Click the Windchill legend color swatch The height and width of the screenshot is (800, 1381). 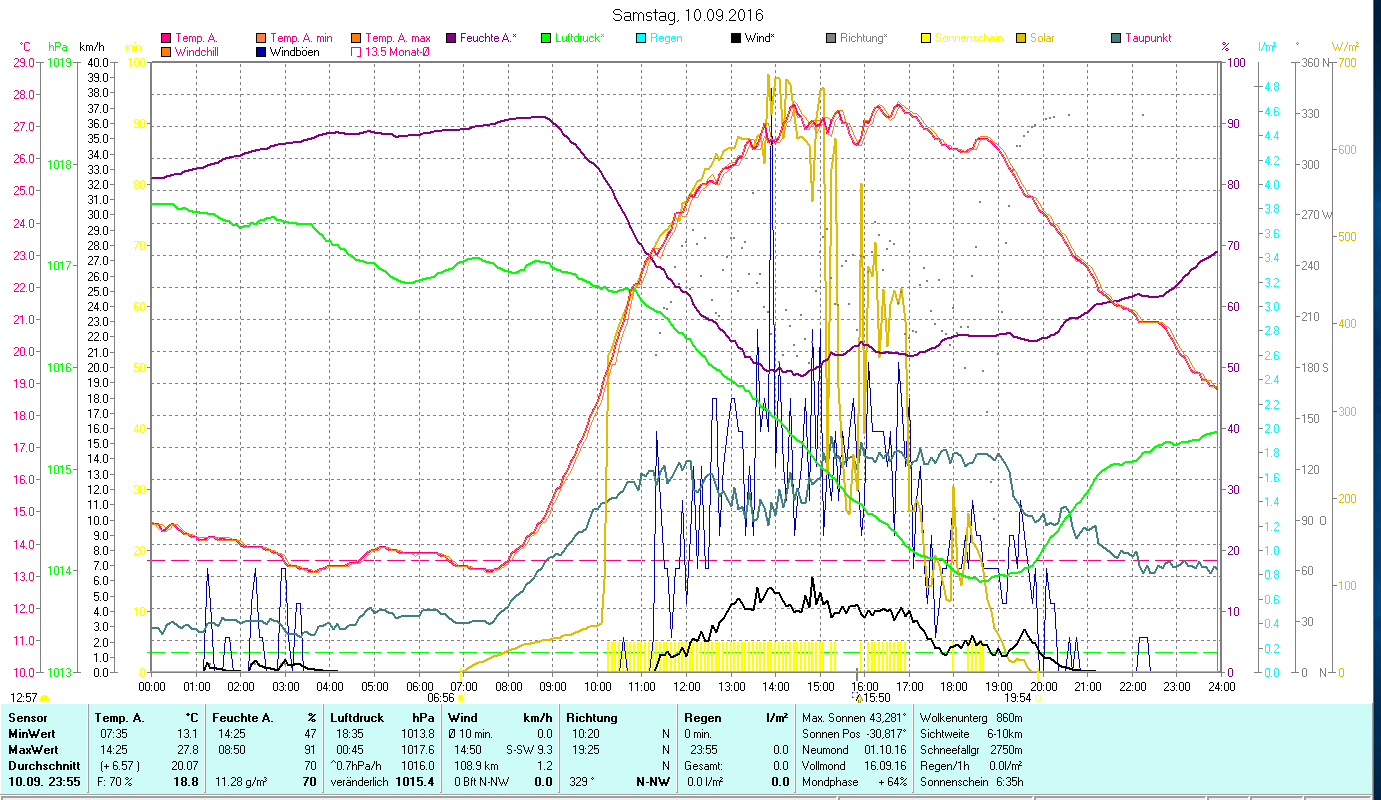pyautogui.click(x=166, y=52)
